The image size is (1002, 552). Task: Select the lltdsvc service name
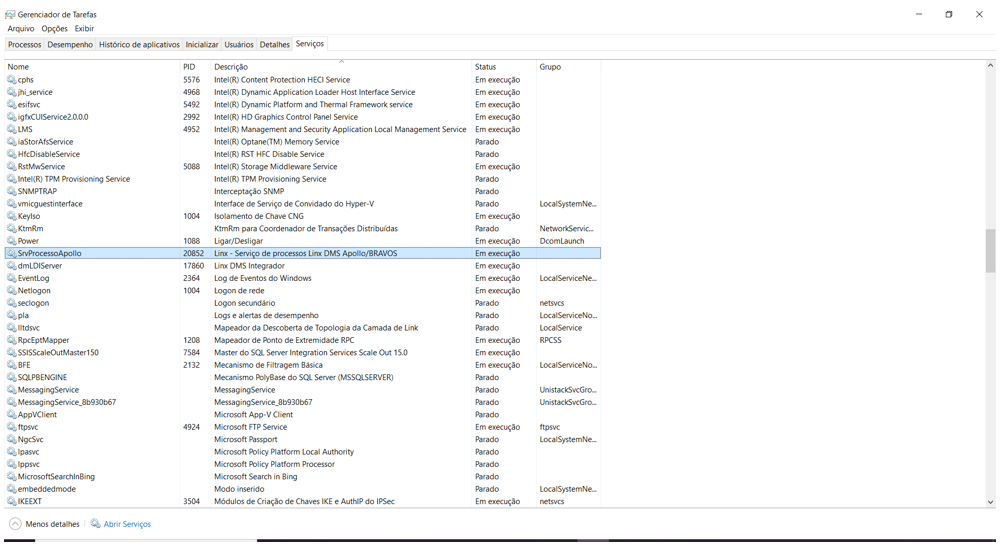[x=29, y=328]
